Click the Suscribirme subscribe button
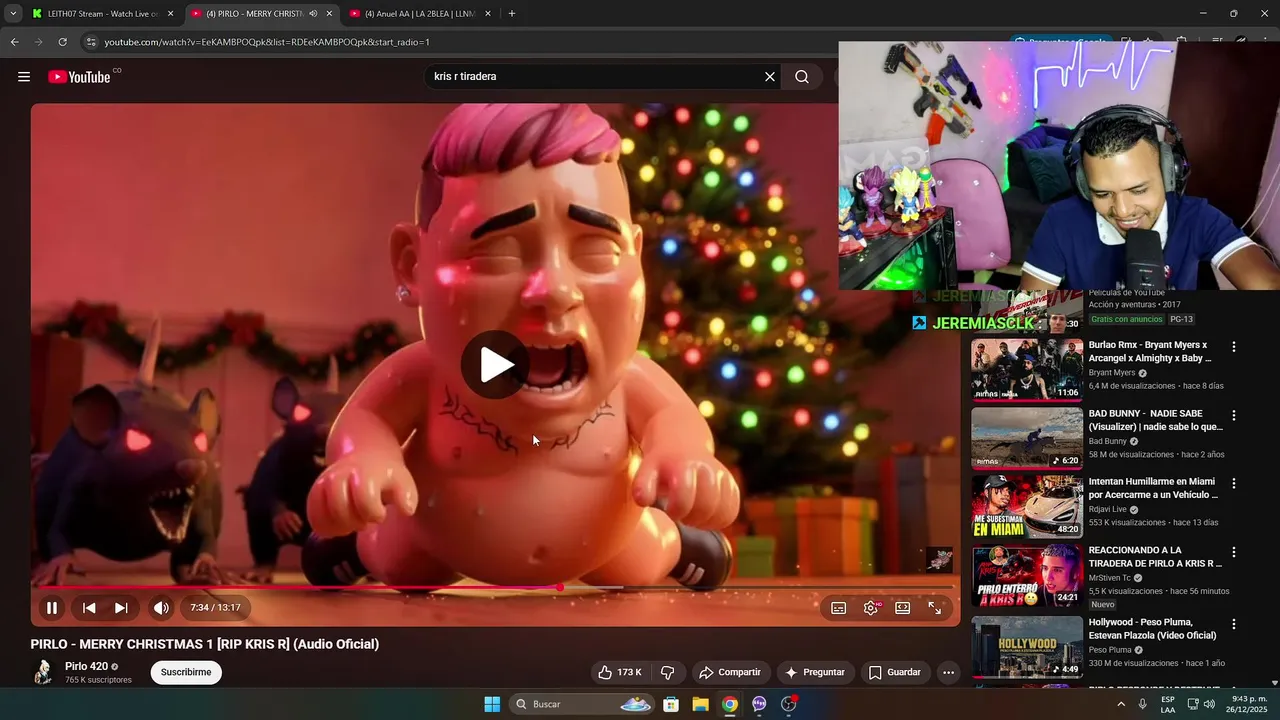The image size is (1280, 720). (x=186, y=672)
